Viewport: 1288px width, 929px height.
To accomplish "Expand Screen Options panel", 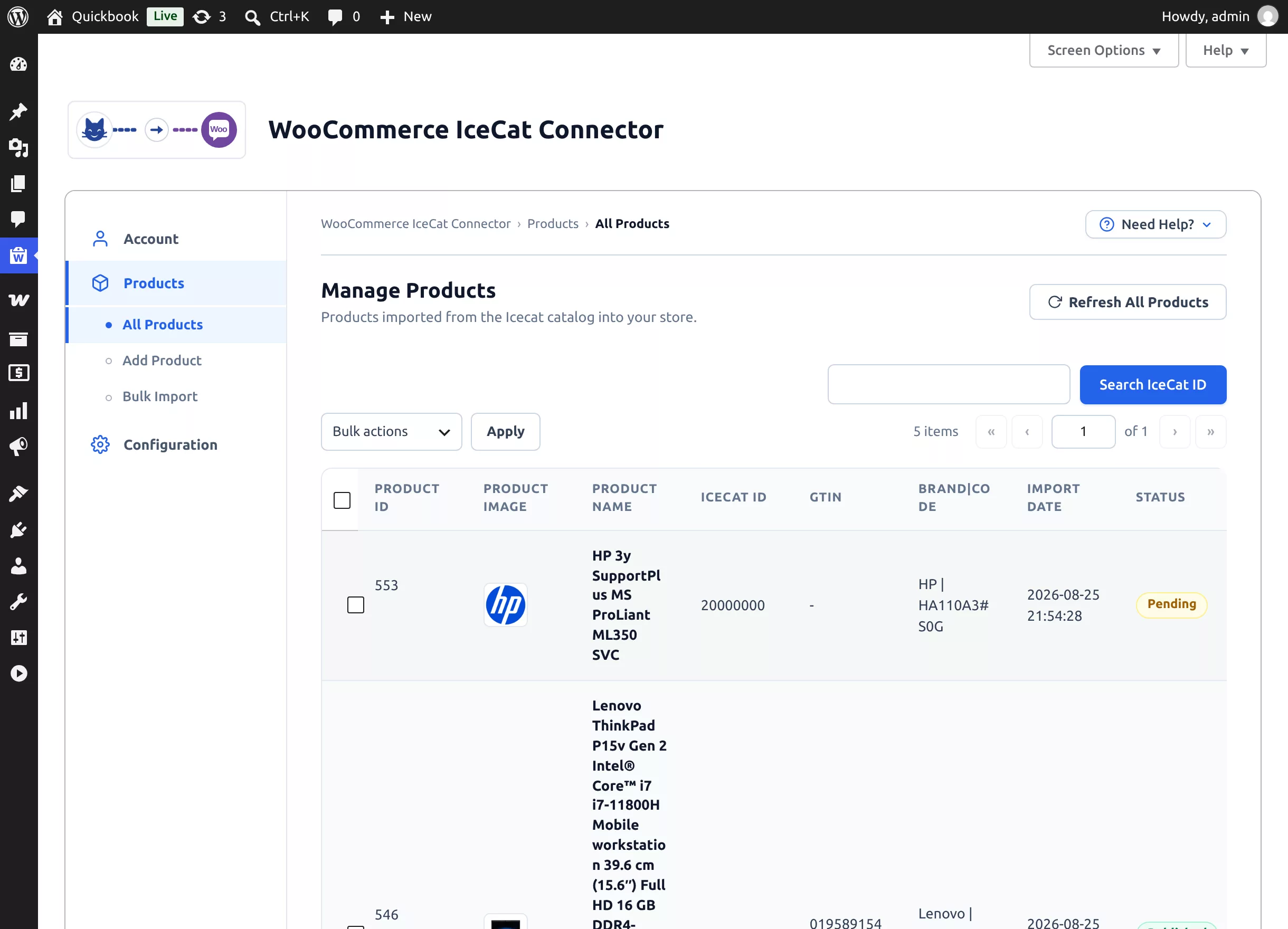I will tap(1103, 51).
